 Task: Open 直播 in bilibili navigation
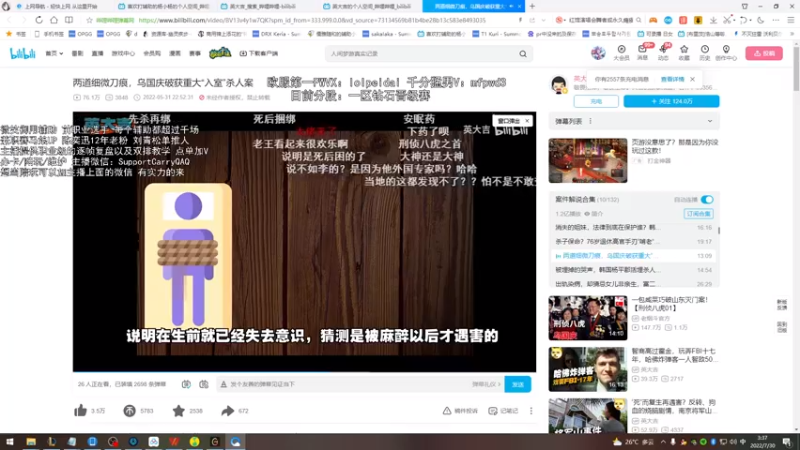97,53
